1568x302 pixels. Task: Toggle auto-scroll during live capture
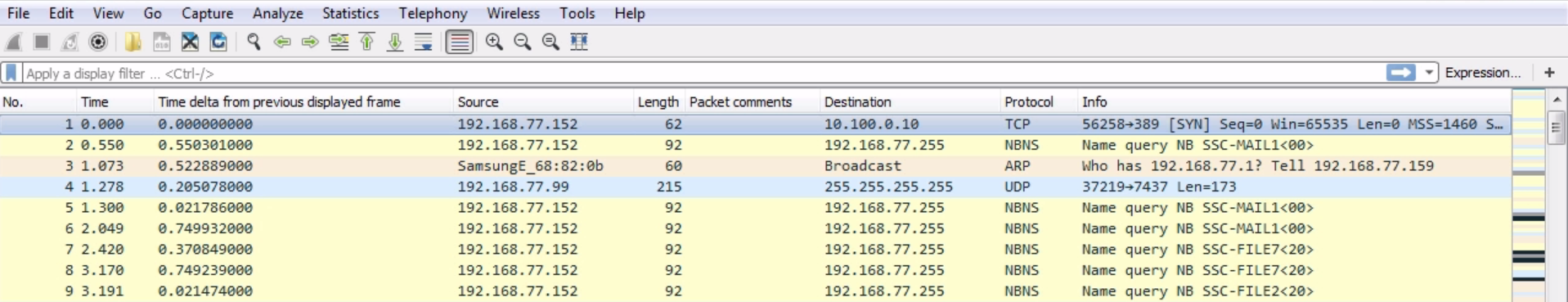click(424, 42)
